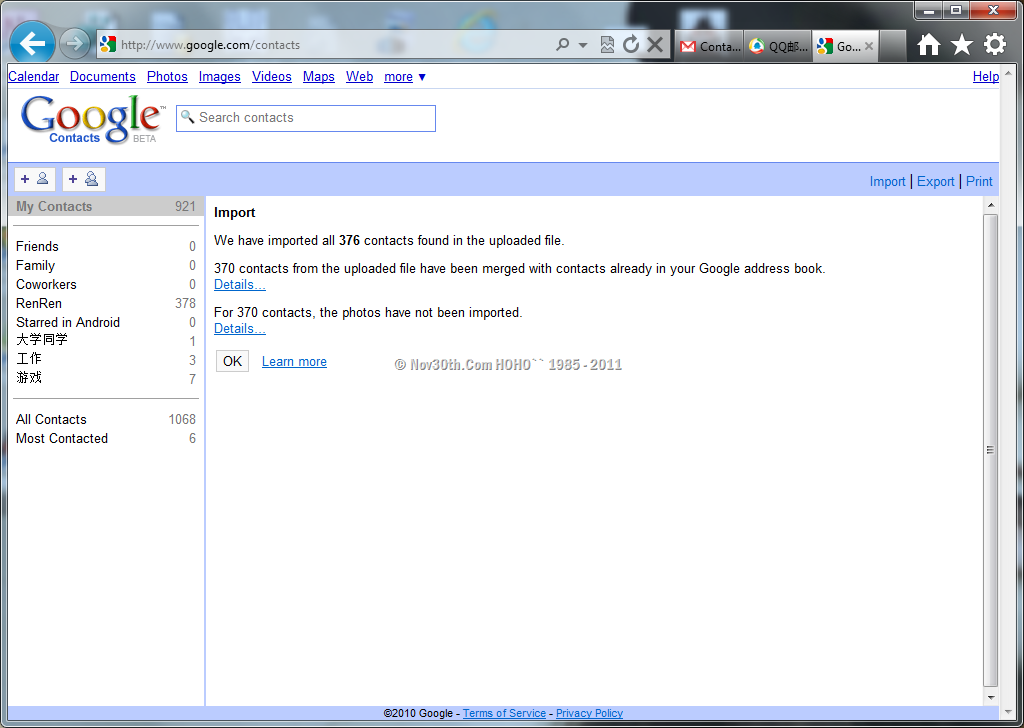Expand the more dropdown menu

(x=405, y=76)
